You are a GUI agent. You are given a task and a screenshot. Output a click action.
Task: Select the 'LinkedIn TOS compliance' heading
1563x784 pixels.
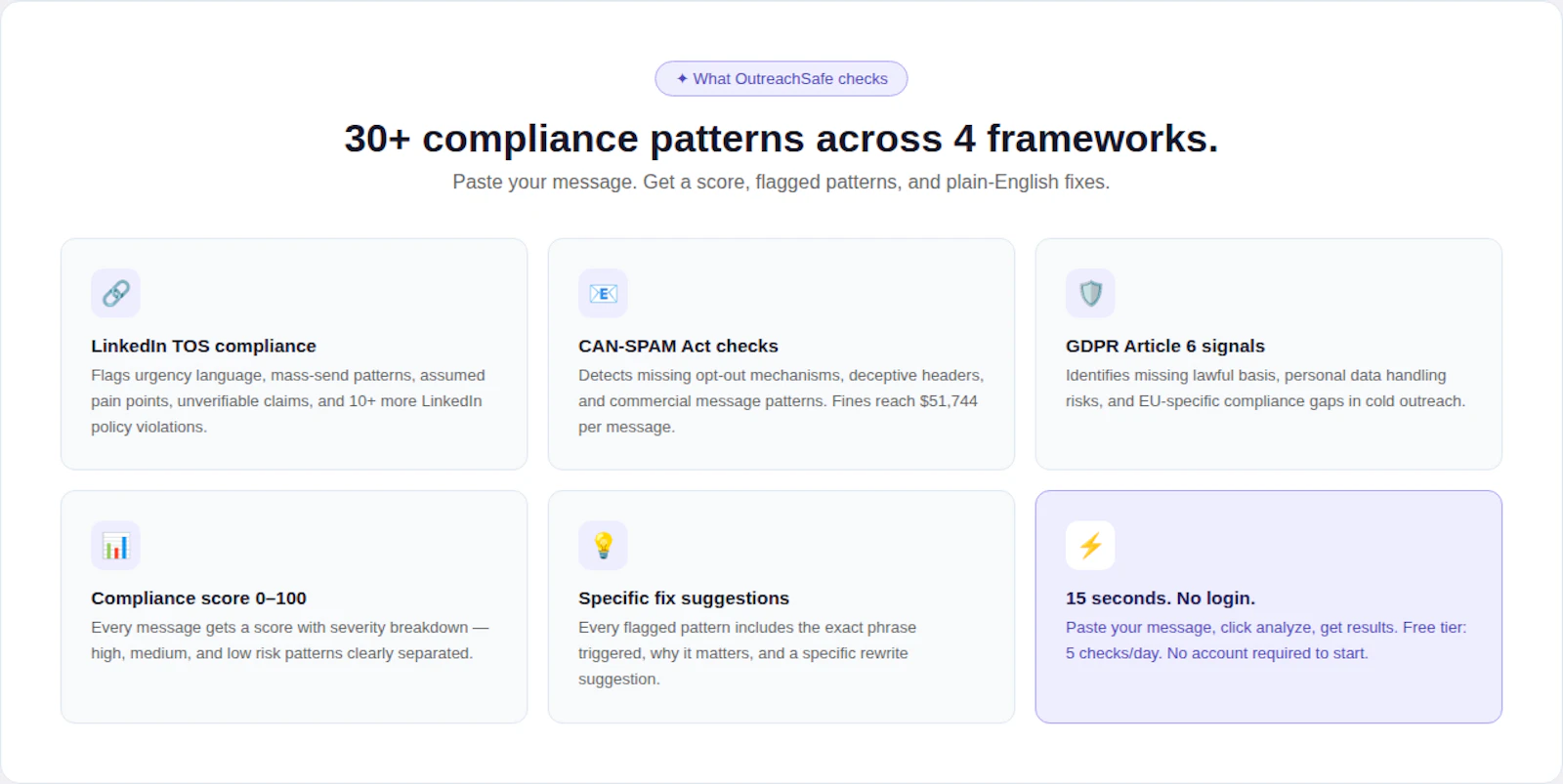point(203,346)
